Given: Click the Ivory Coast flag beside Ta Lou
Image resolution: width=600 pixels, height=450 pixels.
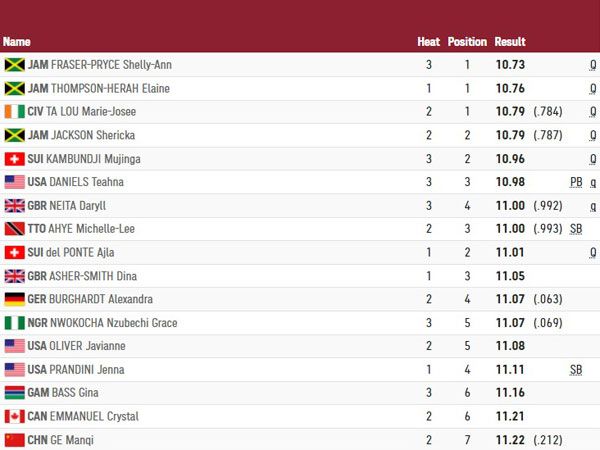Looking at the screenshot, I should point(14,112).
